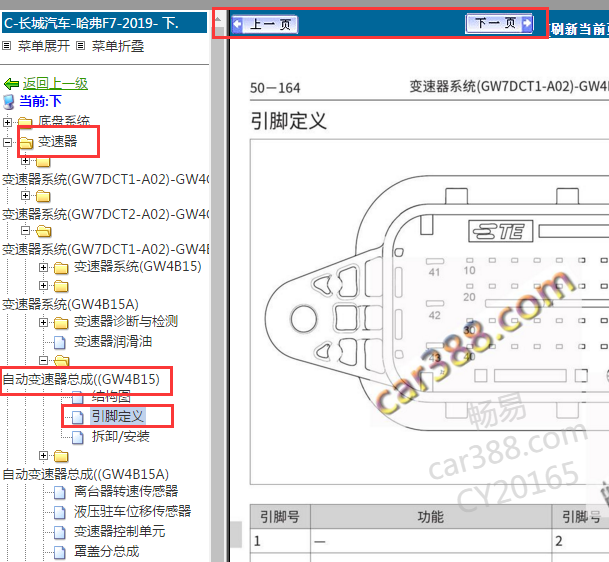
Task: Click 返回上一级 link
Action: pyautogui.click(x=55, y=83)
